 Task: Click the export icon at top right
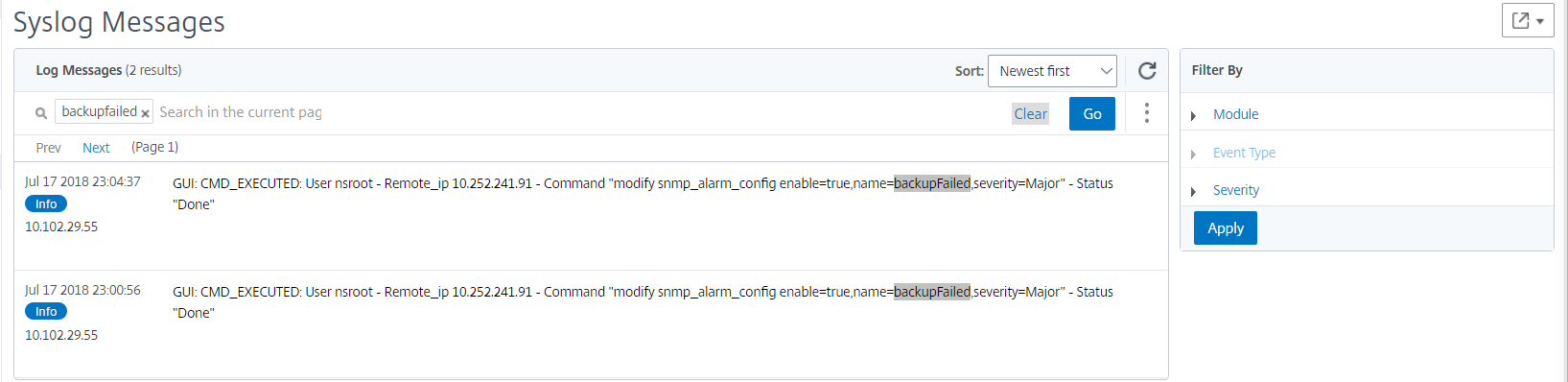tap(1528, 20)
